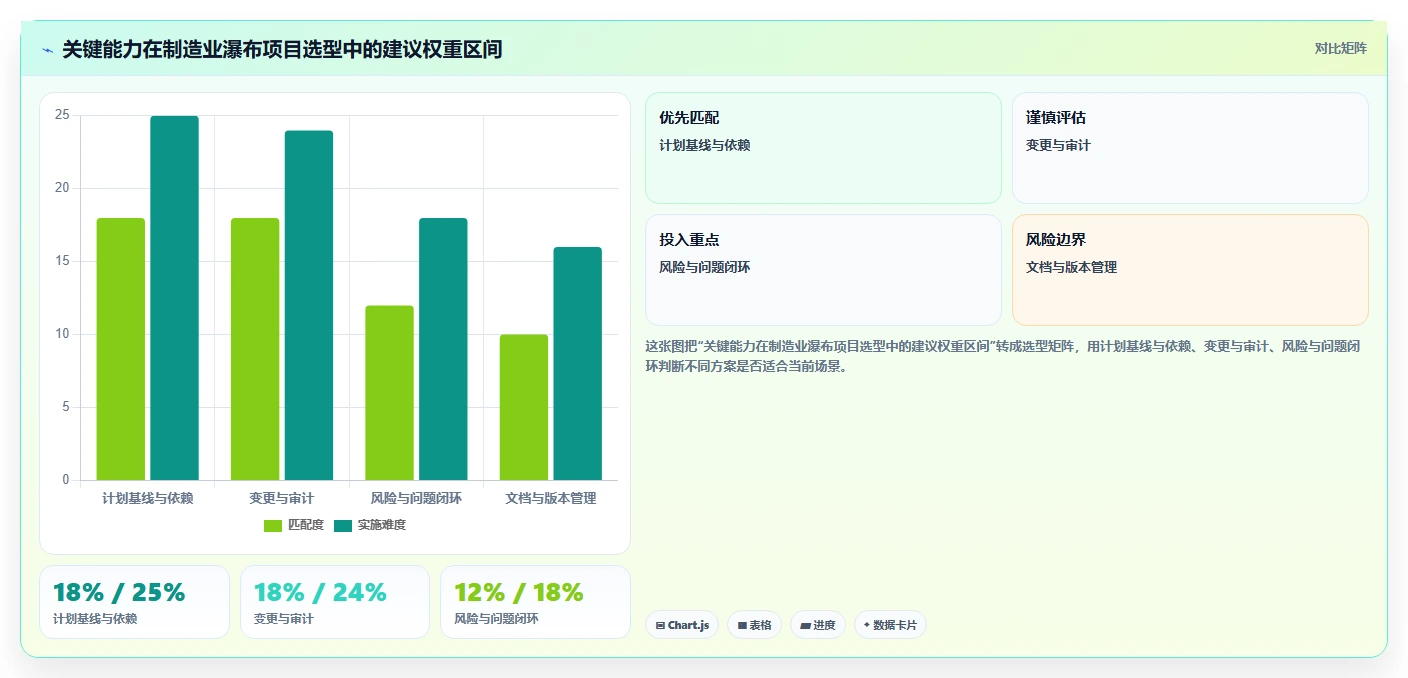The width and height of the screenshot is (1408, 678).
Task: Click the 实施难度 bar for 变更与审计
Action: (x=309, y=305)
